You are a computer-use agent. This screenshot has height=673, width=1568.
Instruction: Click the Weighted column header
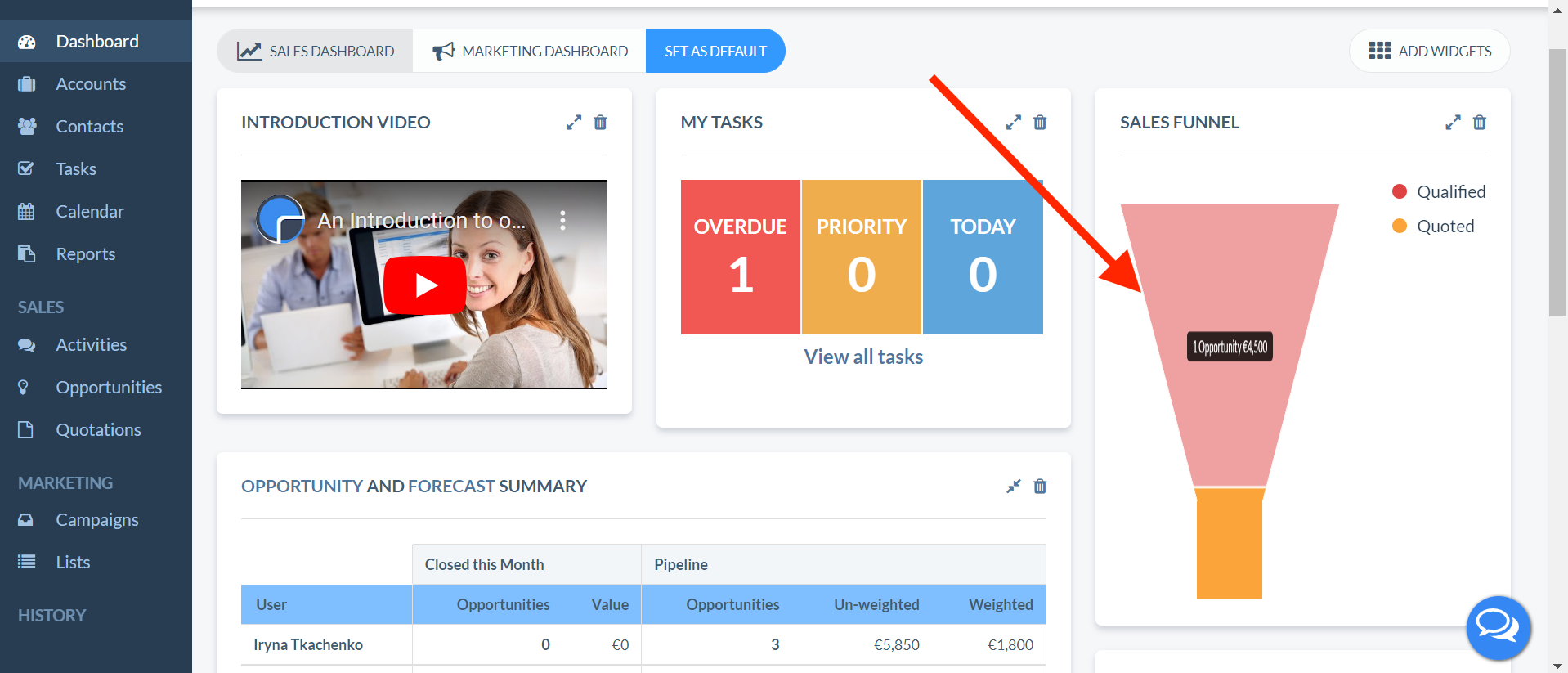1001,604
